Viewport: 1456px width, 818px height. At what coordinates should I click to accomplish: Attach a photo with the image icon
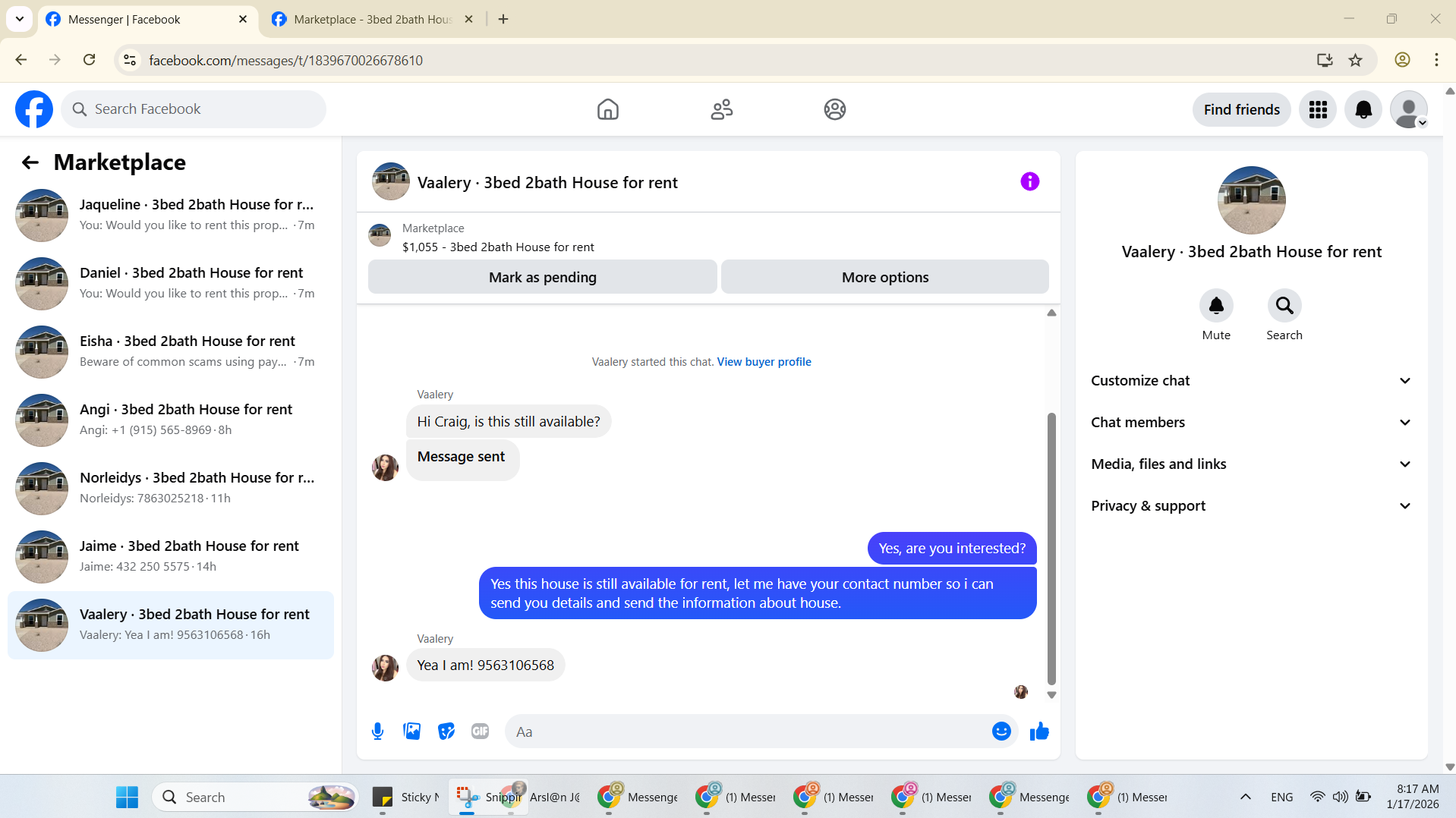[411, 731]
